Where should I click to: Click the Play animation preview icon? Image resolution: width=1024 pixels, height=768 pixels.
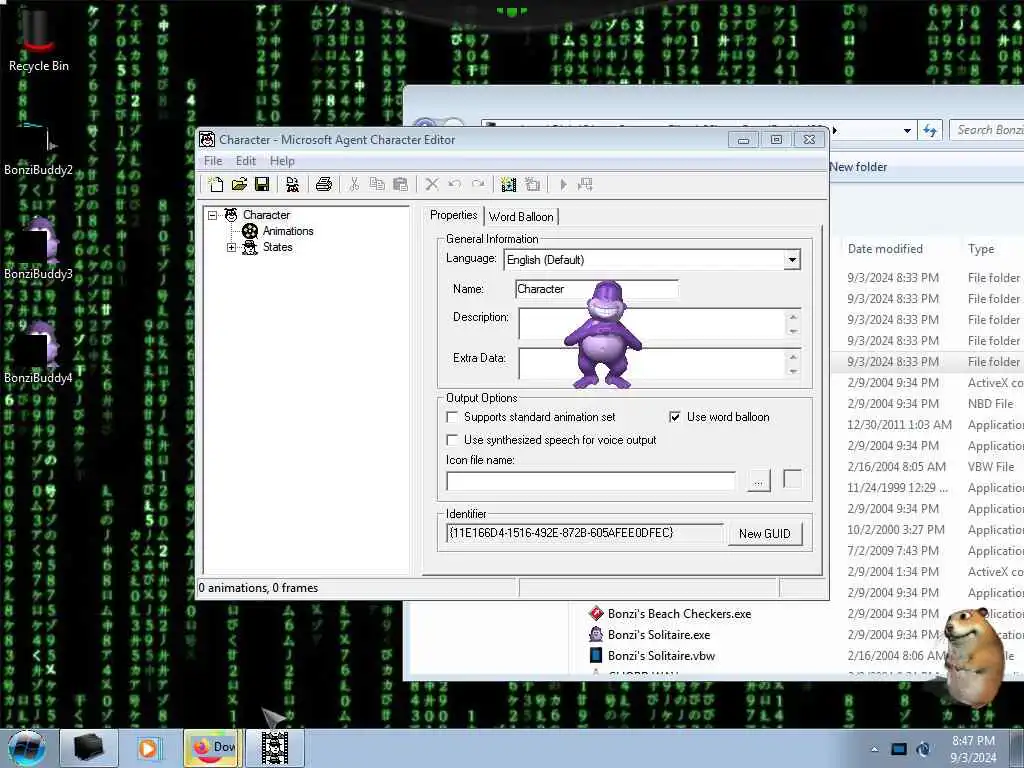(x=563, y=185)
